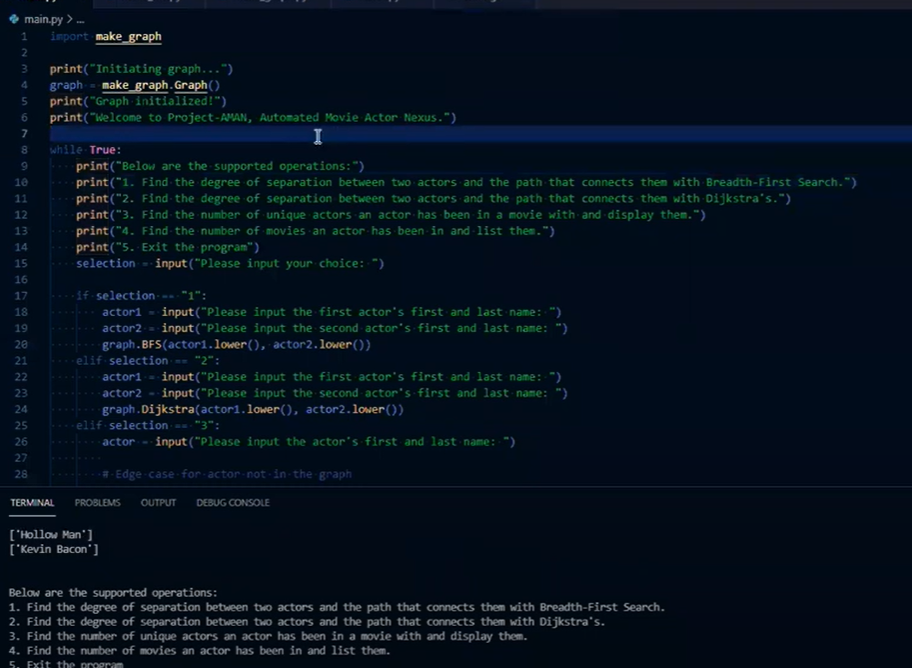The image size is (912, 668).
Task: Open the PROBLEMS panel tab
Action: pyautogui.click(x=97, y=503)
